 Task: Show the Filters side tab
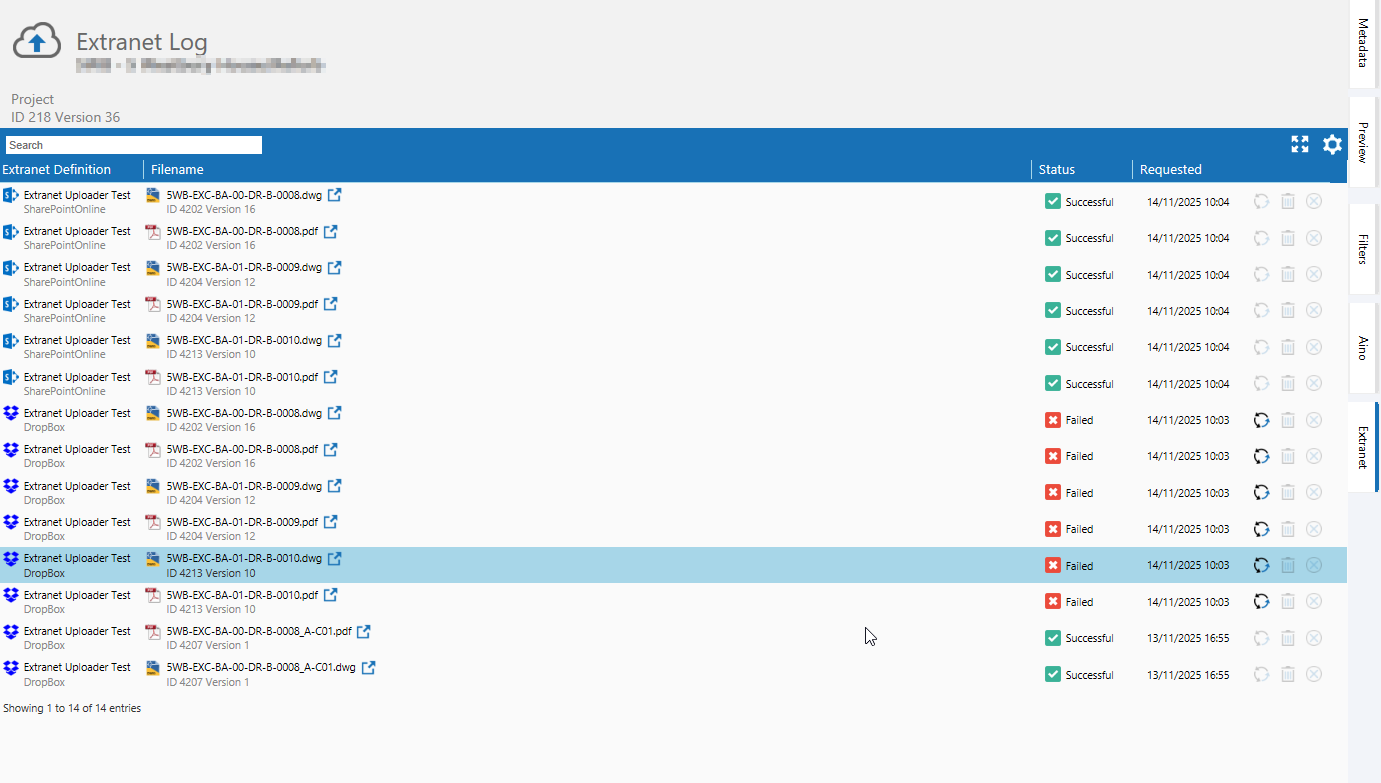click(x=1363, y=249)
